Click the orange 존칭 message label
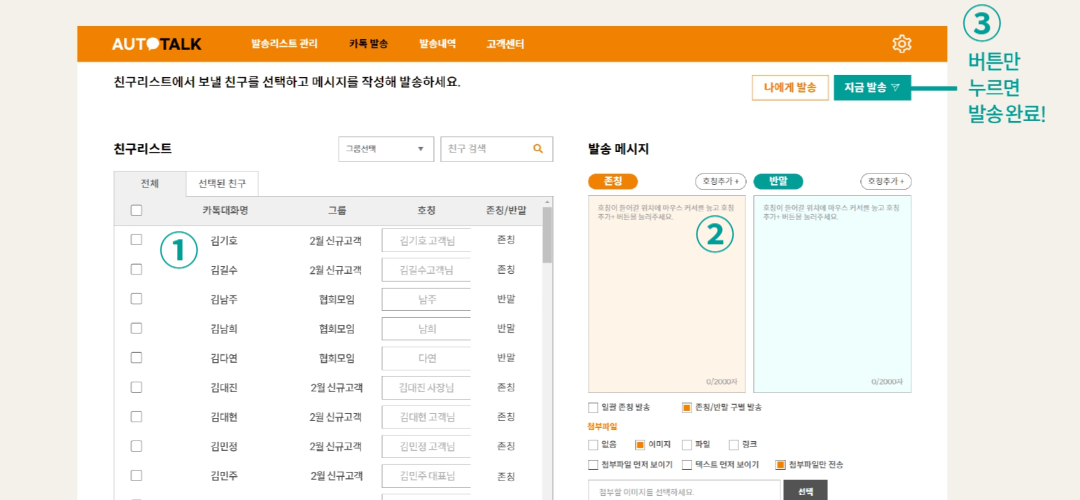This screenshot has width=1080, height=500. point(614,181)
